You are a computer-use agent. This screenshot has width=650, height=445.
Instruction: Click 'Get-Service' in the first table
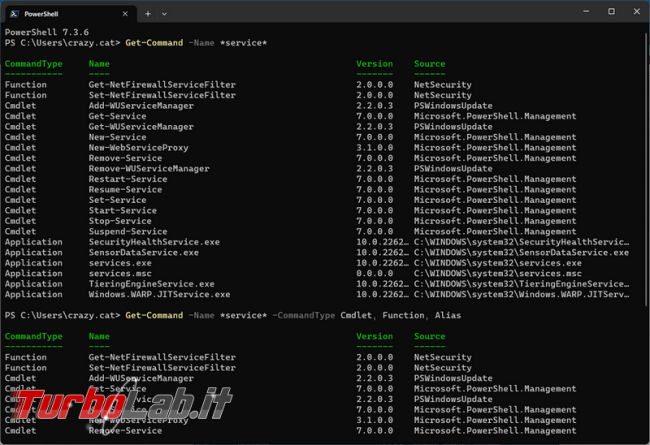click(x=117, y=116)
